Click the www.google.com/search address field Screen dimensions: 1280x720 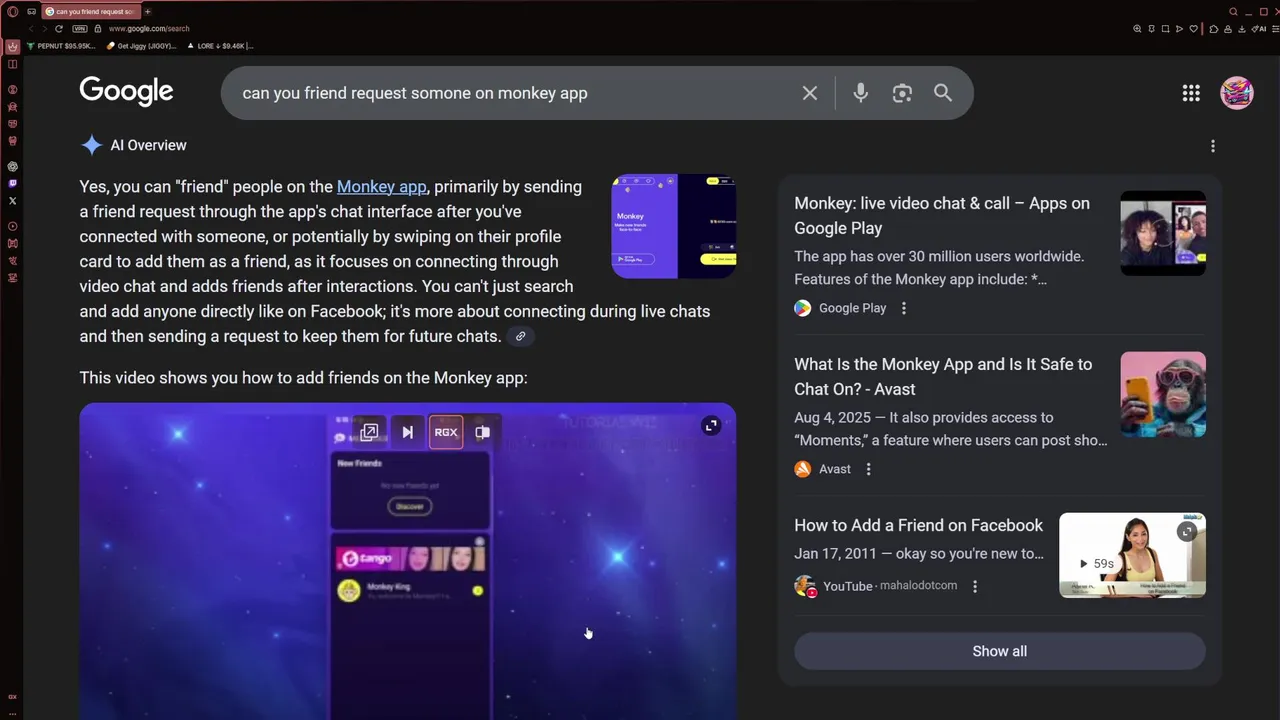point(149,29)
